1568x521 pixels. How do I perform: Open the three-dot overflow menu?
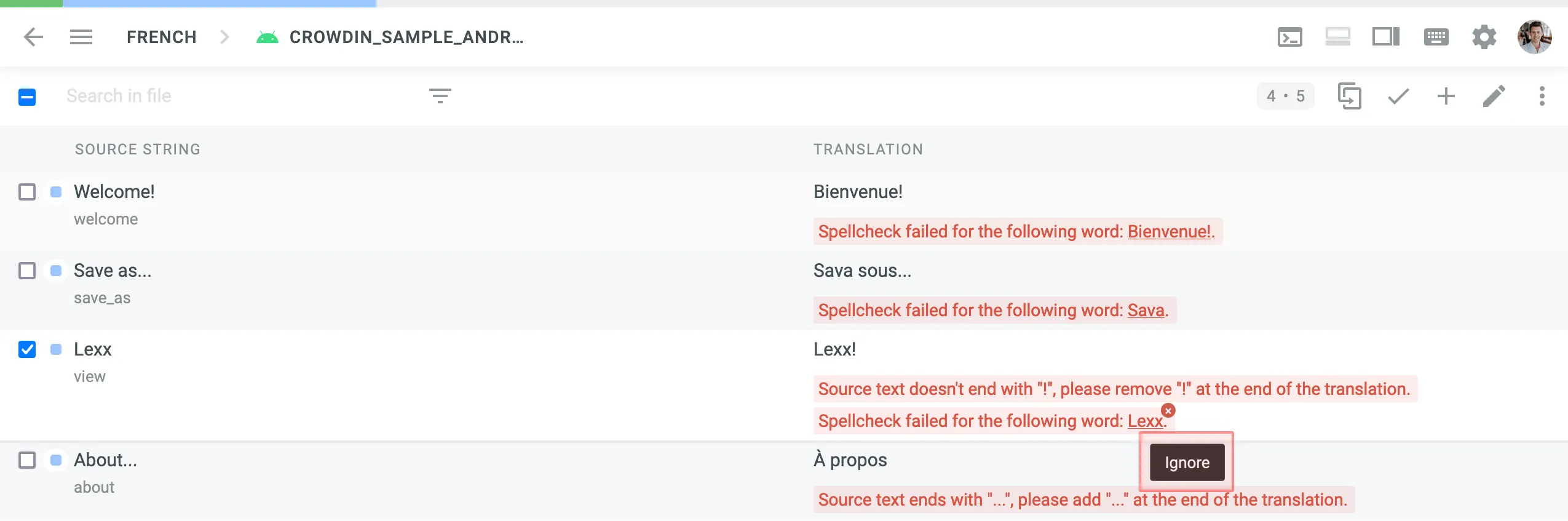click(1543, 96)
